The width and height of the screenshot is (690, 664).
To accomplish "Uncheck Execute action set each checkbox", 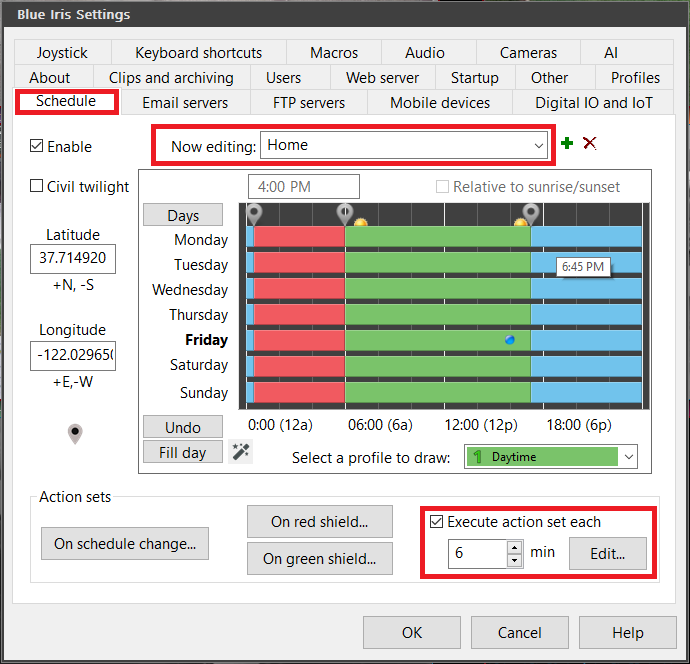I will 436,522.
